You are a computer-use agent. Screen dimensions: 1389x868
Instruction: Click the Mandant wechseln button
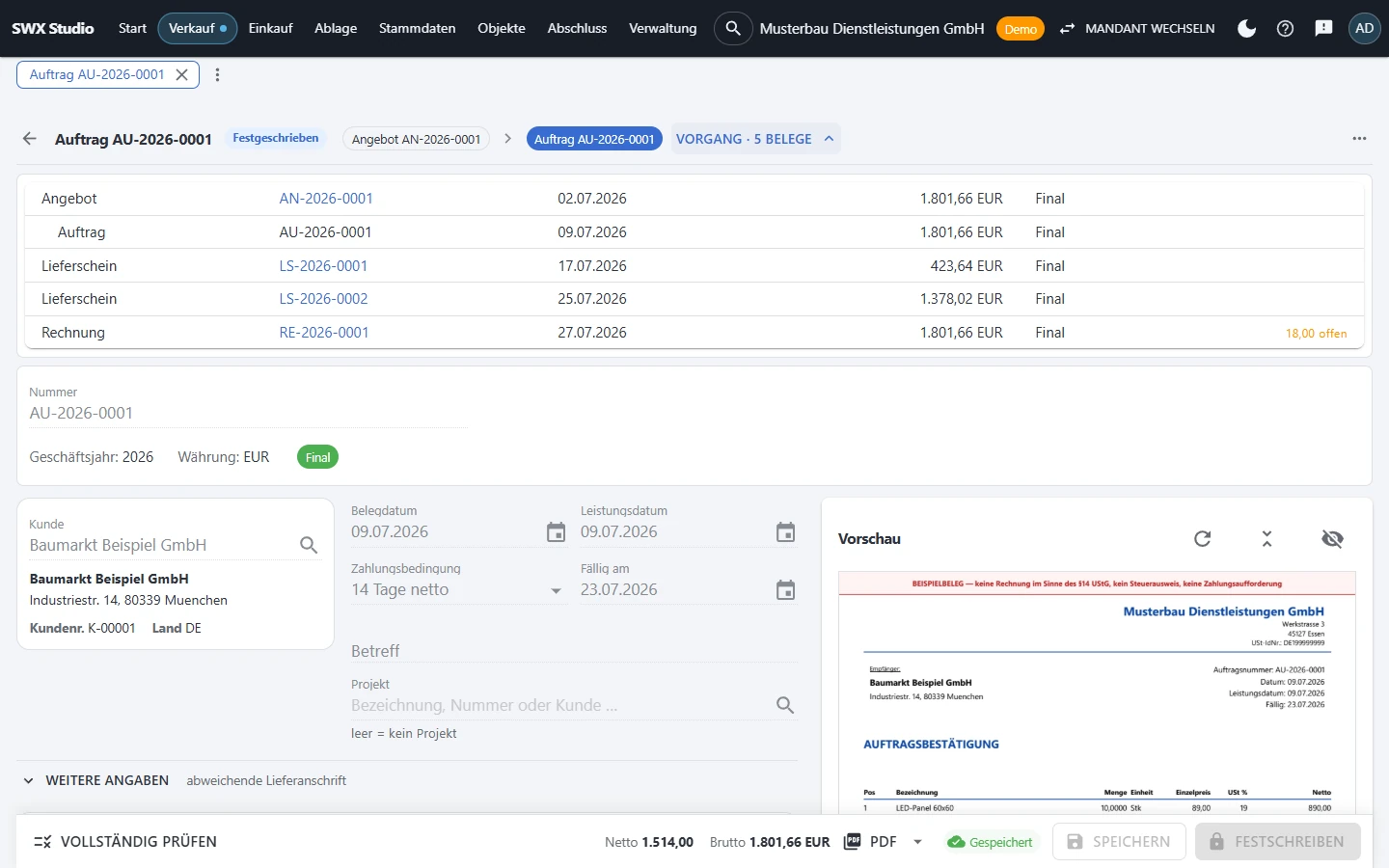tap(1137, 29)
